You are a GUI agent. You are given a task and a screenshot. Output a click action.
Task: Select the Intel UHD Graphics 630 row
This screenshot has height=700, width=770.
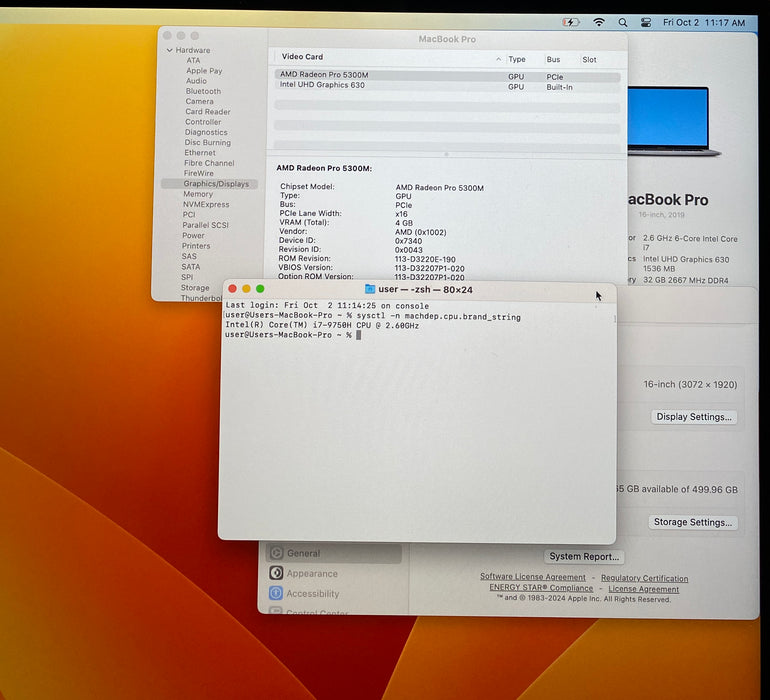tap(447, 86)
